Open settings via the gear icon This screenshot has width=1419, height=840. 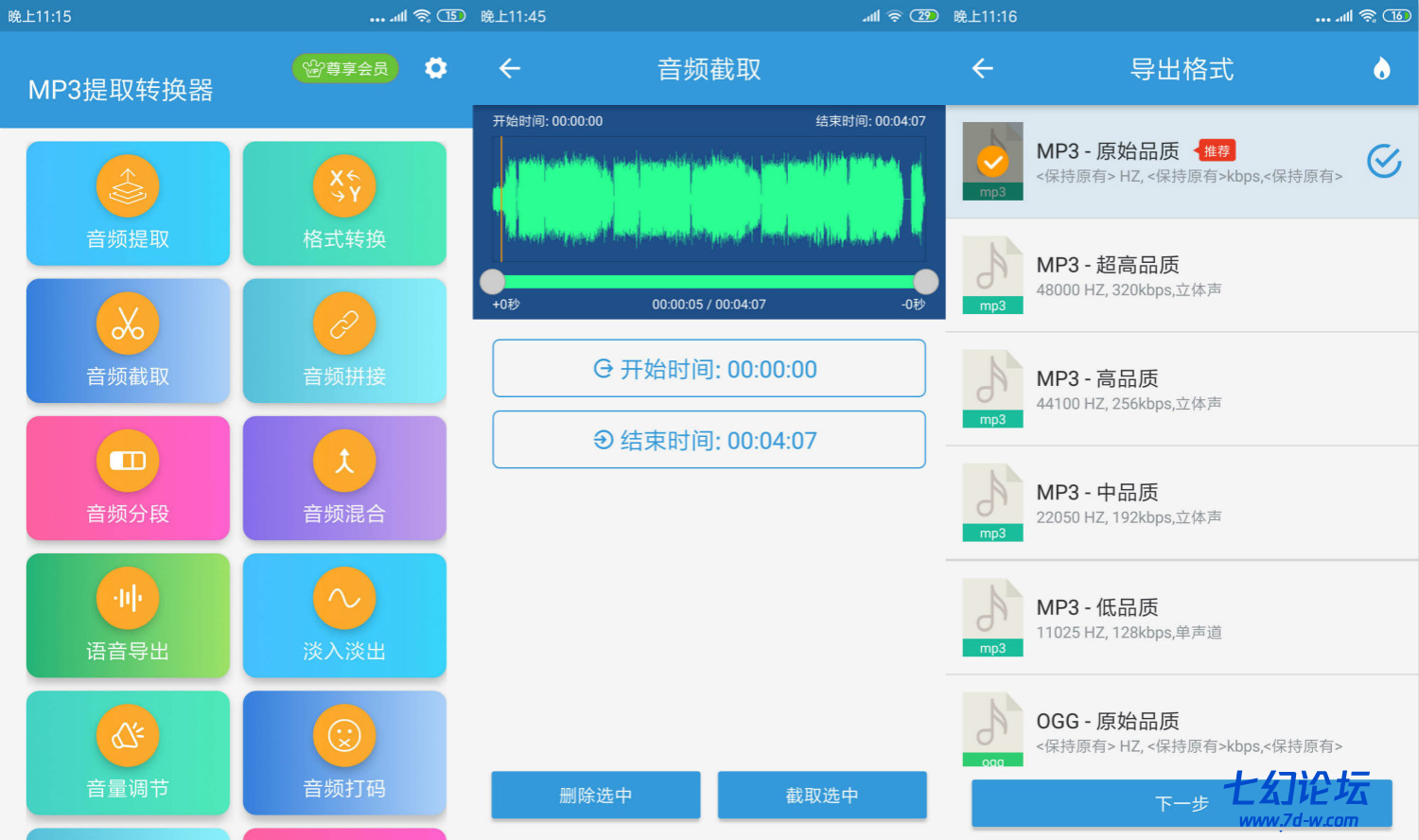point(435,68)
